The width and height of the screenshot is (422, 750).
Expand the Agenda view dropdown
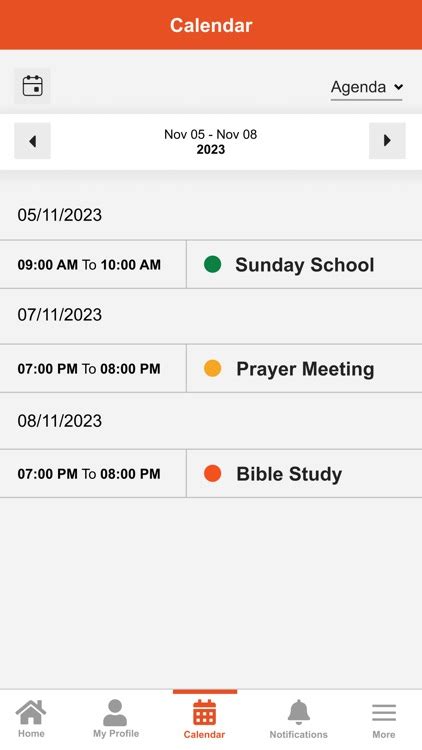366,88
